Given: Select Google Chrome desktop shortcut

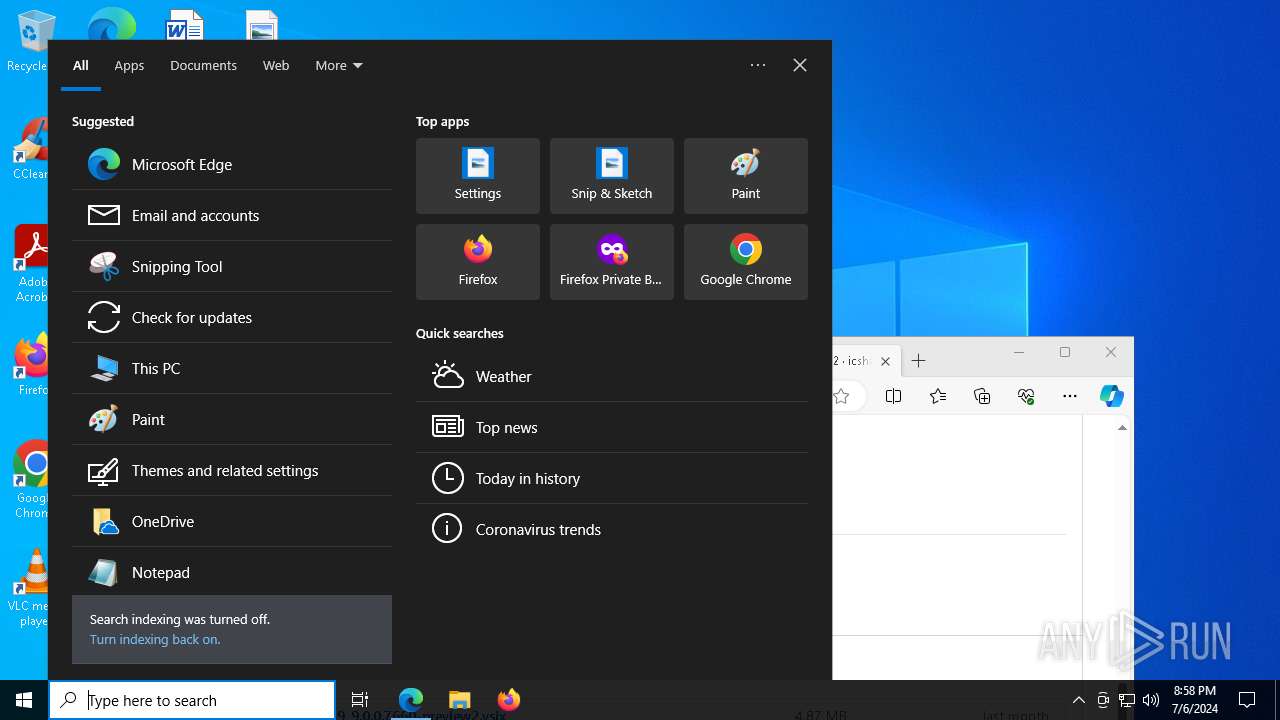Looking at the screenshot, I should pos(30,479).
